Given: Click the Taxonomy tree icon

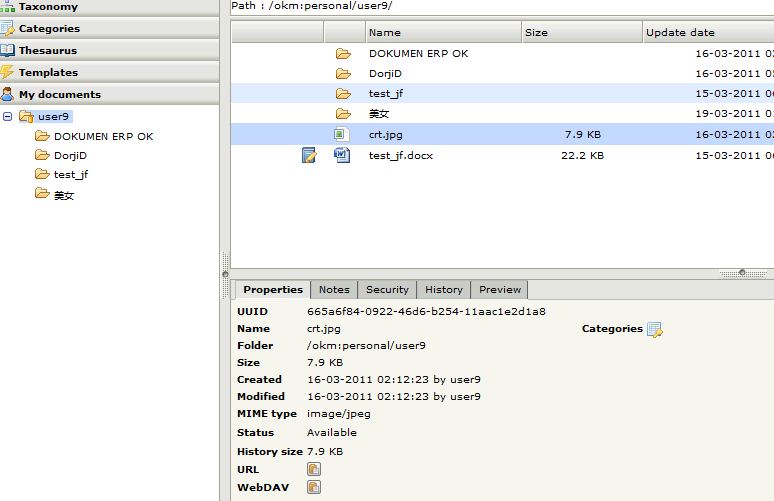Looking at the screenshot, I should [x=7, y=6].
